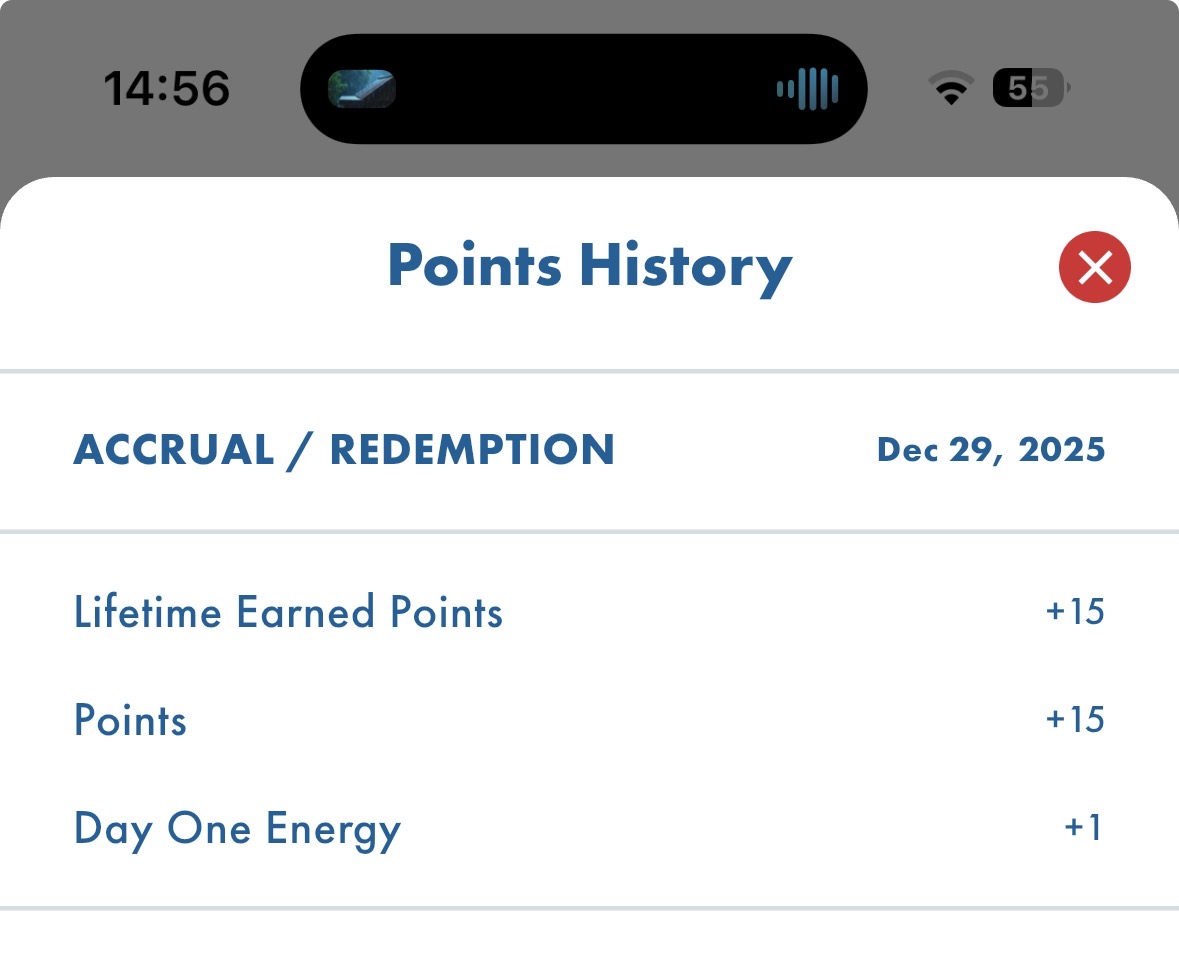
Task: Close Points History with the red X
Action: point(1094,267)
